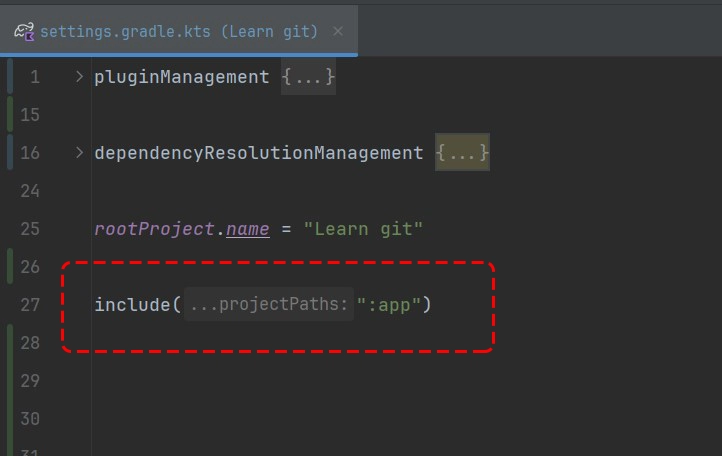Click the folded {...} placeholder after pluginManagement
Image resolution: width=722 pixels, height=456 pixels.
click(308, 77)
